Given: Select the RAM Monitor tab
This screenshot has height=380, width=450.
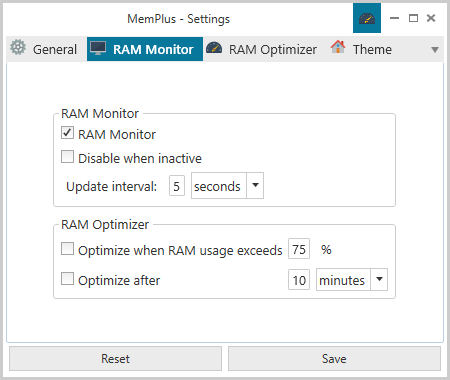Looking at the screenshot, I should point(145,49).
